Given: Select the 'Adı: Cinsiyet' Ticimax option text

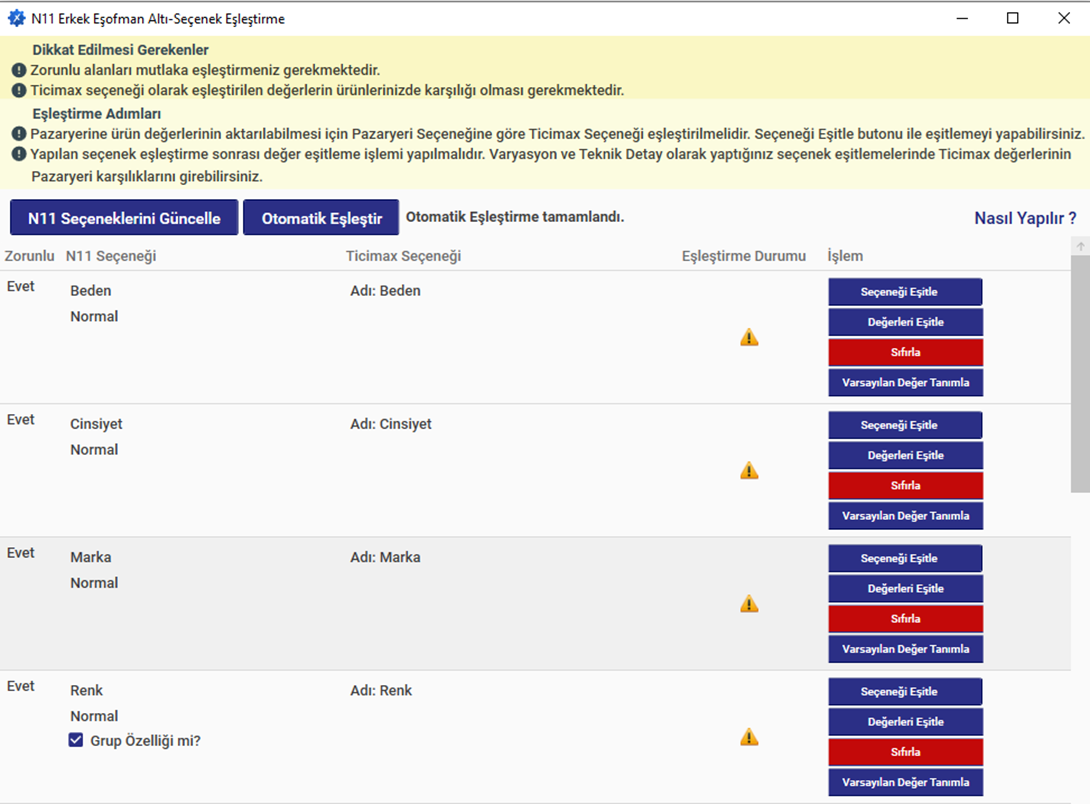Looking at the screenshot, I should 391,424.
